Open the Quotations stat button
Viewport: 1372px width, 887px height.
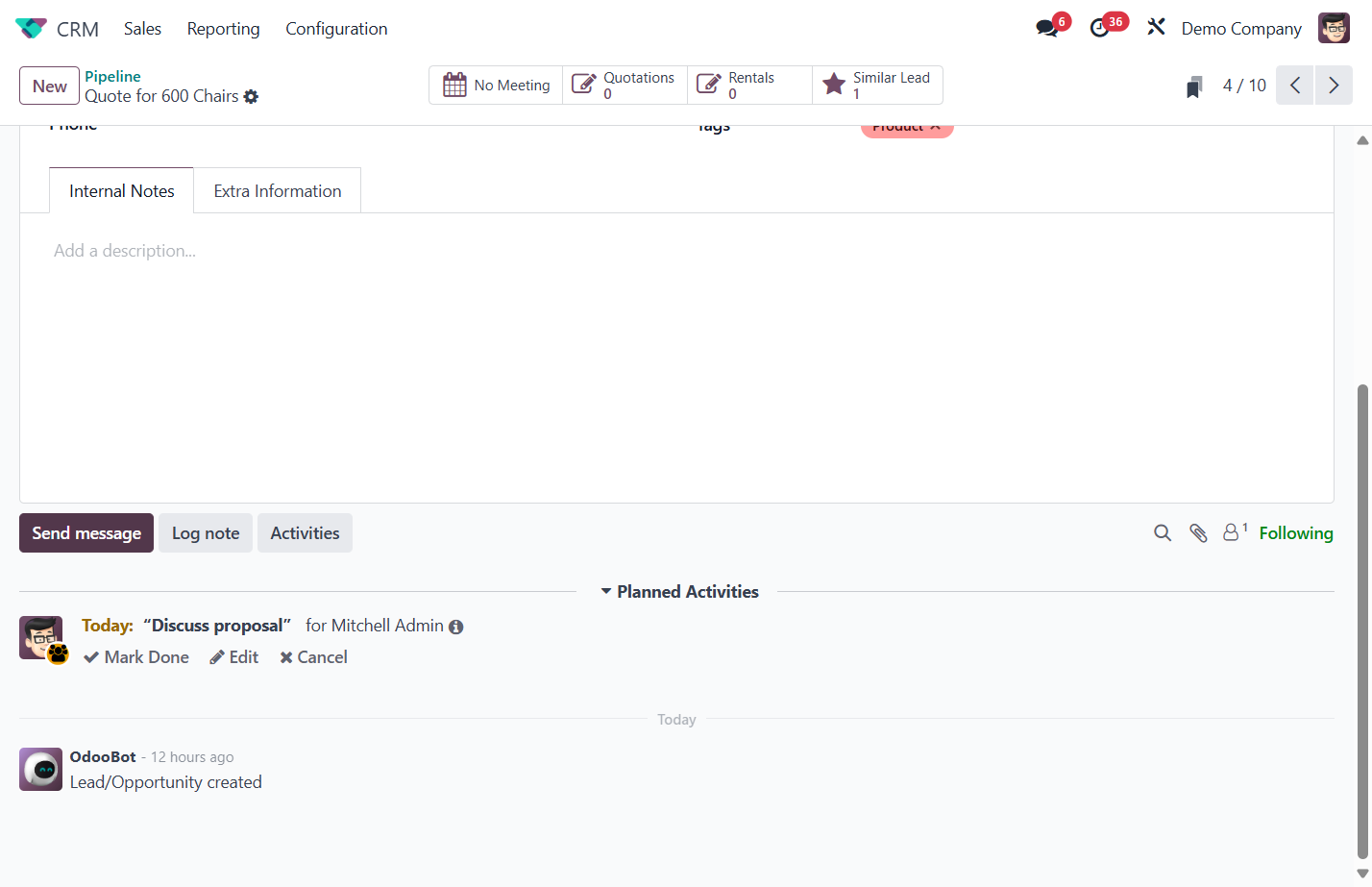(x=625, y=86)
